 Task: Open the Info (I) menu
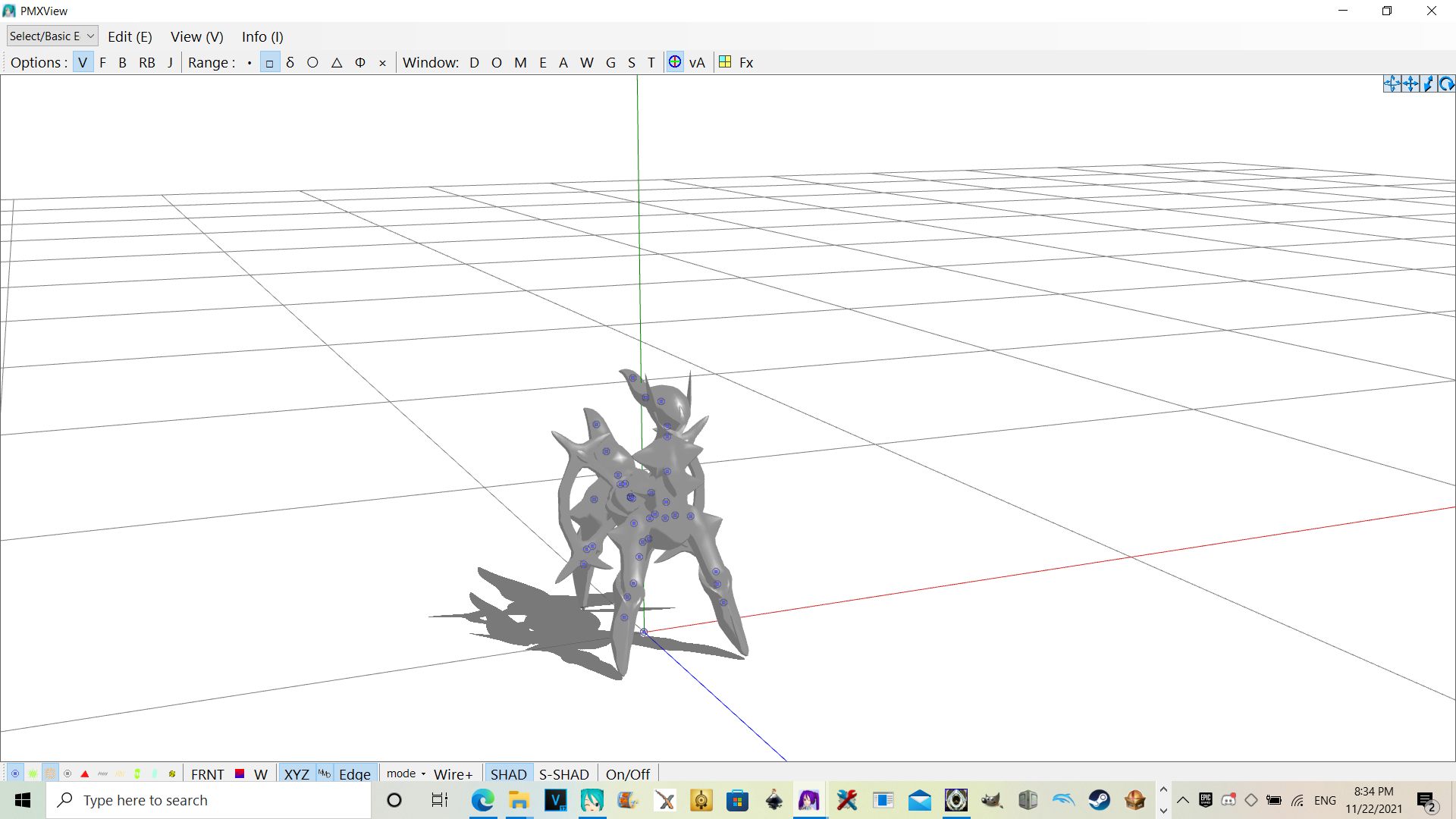tap(262, 36)
